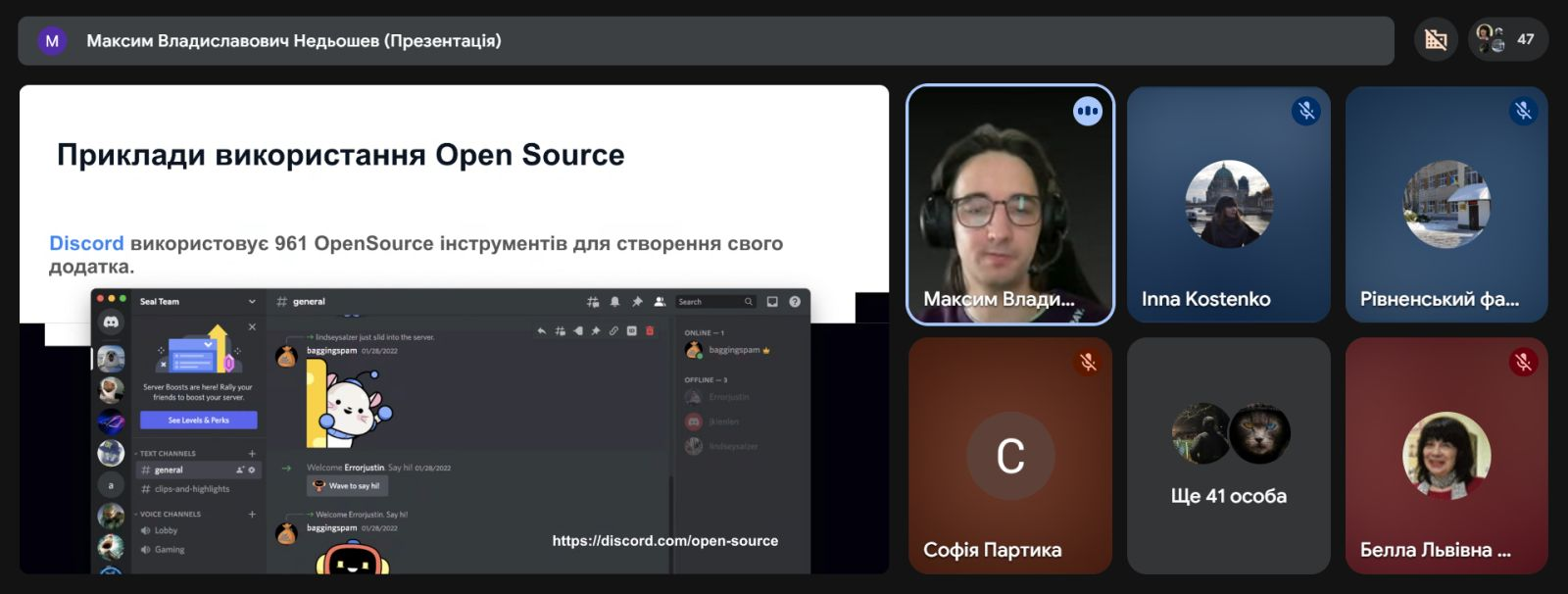Click copy ID icon in message actions

click(x=631, y=331)
